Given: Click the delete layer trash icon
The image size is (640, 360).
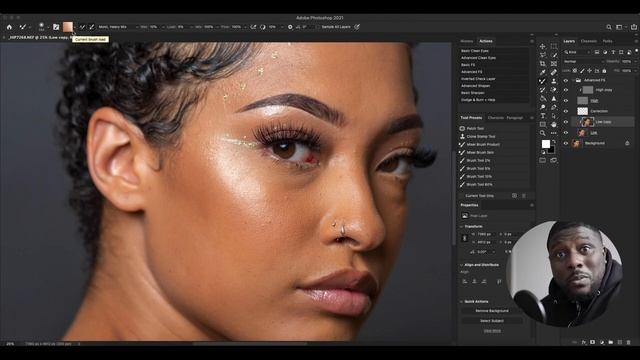Looking at the screenshot, I should click(629, 342).
